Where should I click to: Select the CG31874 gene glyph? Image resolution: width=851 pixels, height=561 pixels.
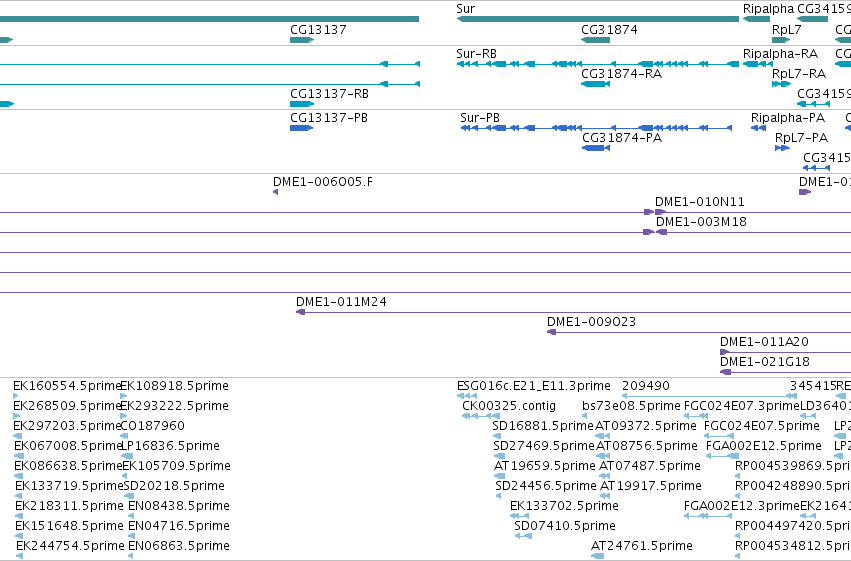pyautogui.click(x=595, y=40)
